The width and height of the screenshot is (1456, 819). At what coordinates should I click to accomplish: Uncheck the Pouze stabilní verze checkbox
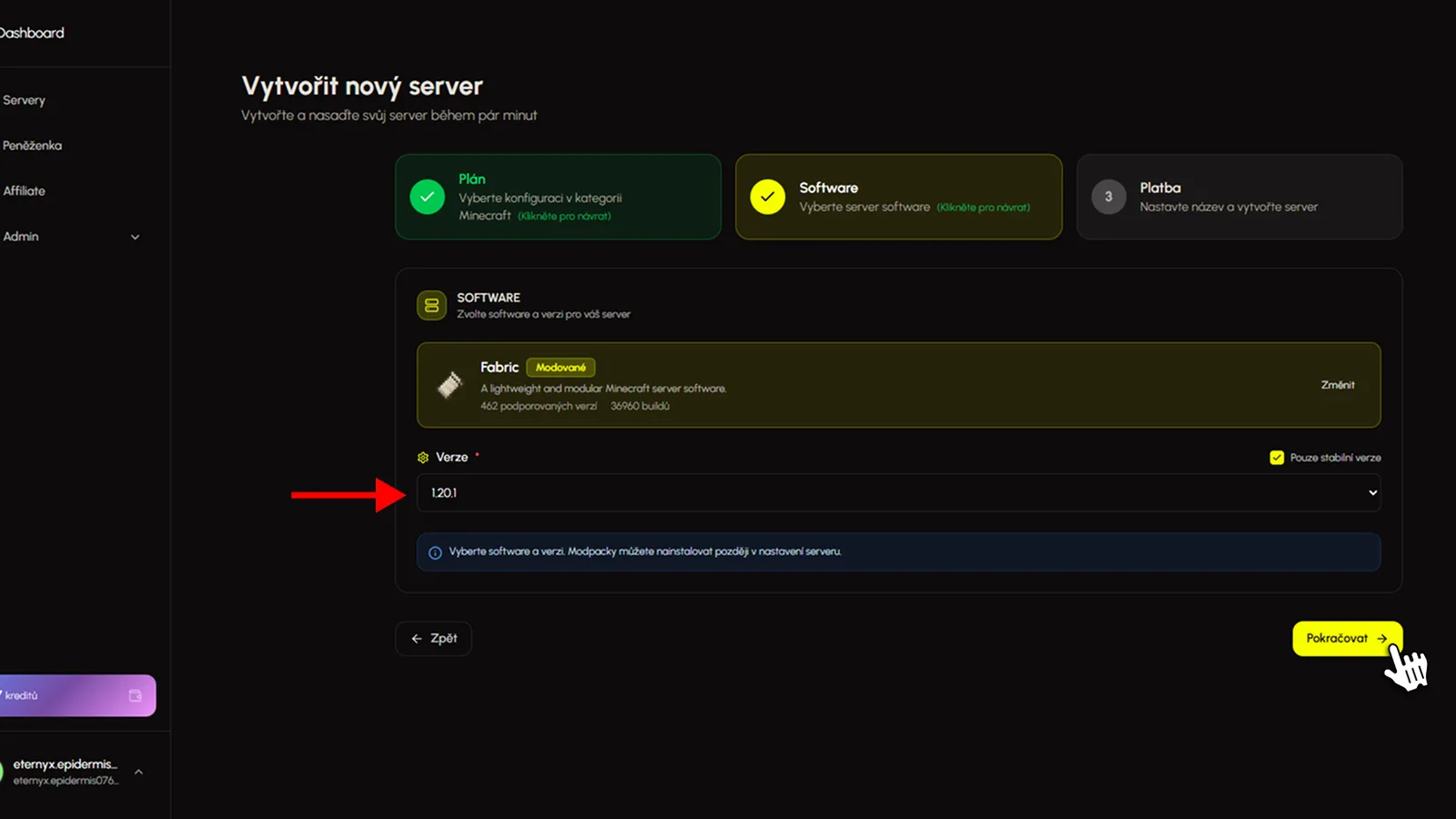[x=1277, y=458]
